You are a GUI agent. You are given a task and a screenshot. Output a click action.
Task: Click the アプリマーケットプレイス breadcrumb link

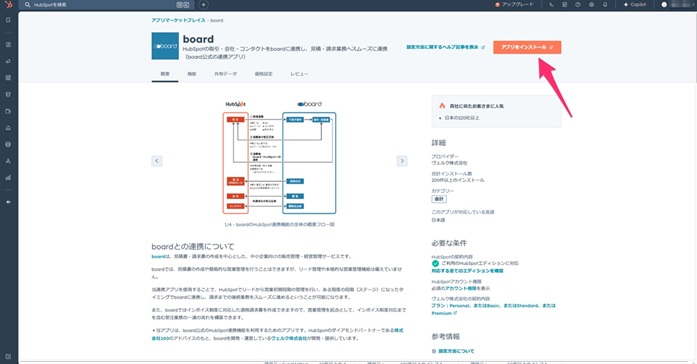(x=178, y=20)
